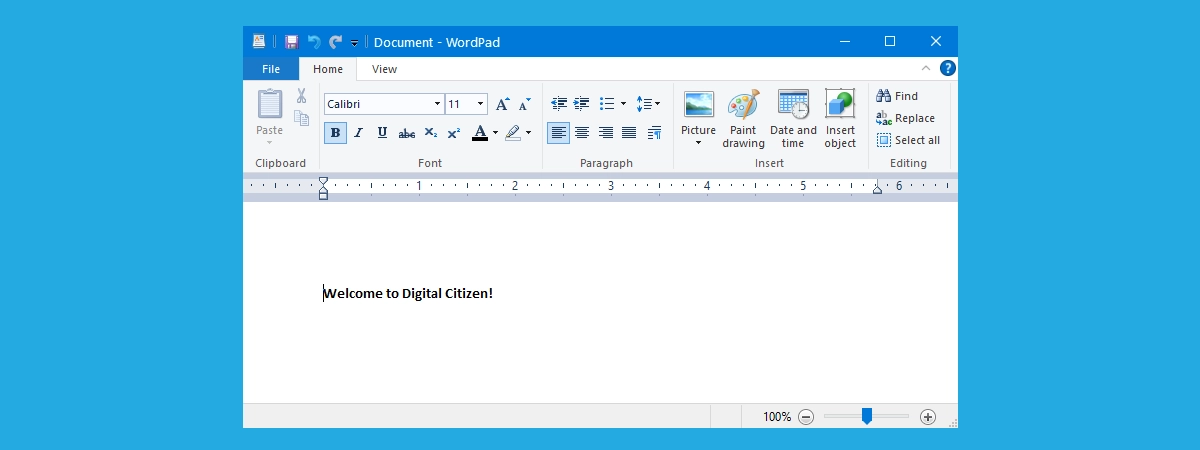Image resolution: width=1200 pixels, height=450 pixels.
Task: Click the Paste clipboard icon
Action: [x=270, y=104]
